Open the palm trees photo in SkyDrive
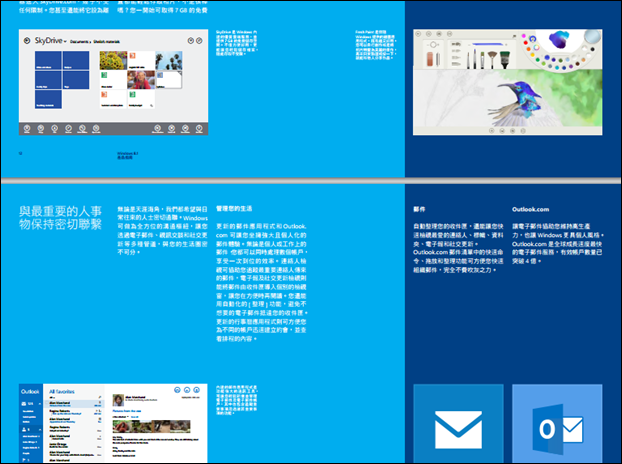Screen dimensions: 622x464 click(x=169, y=60)
